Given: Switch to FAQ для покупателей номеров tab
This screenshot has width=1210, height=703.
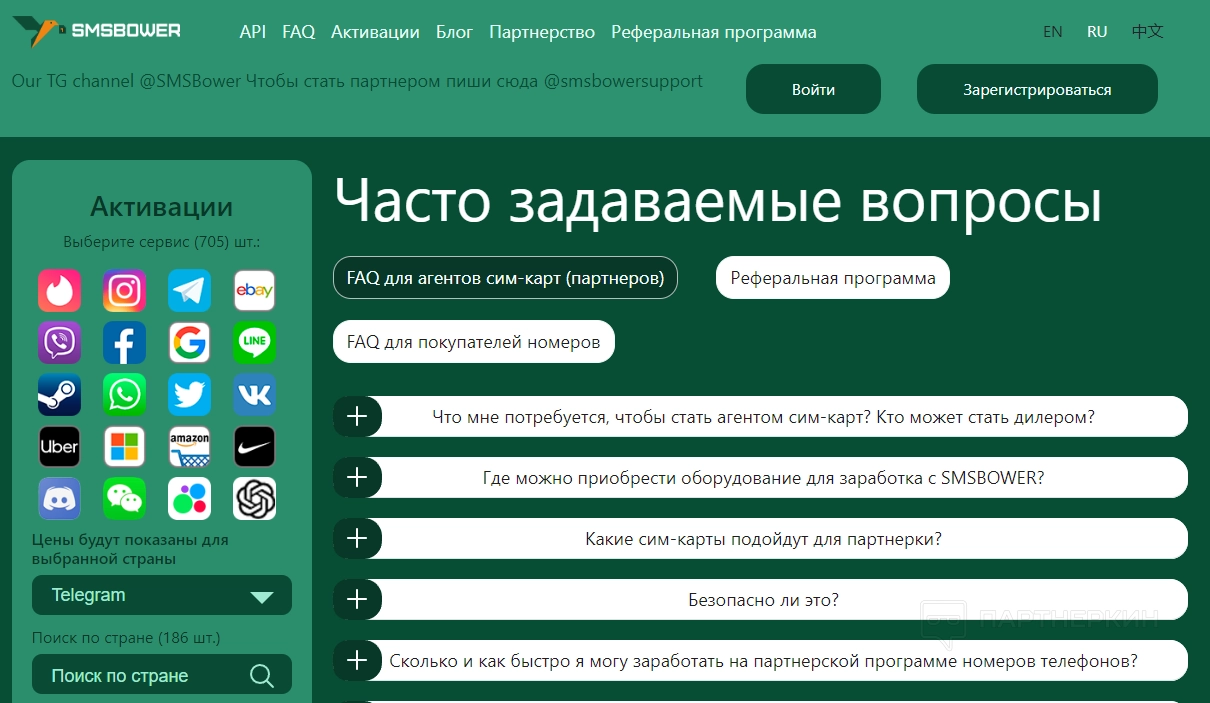Looking at the screenshot, I should tap(473, 342).
